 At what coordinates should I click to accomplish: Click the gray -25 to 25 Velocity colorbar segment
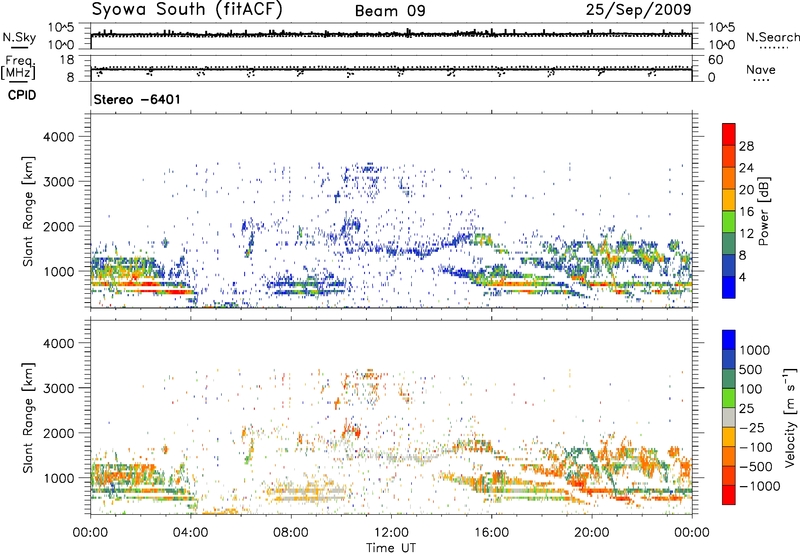pos(729,417)
